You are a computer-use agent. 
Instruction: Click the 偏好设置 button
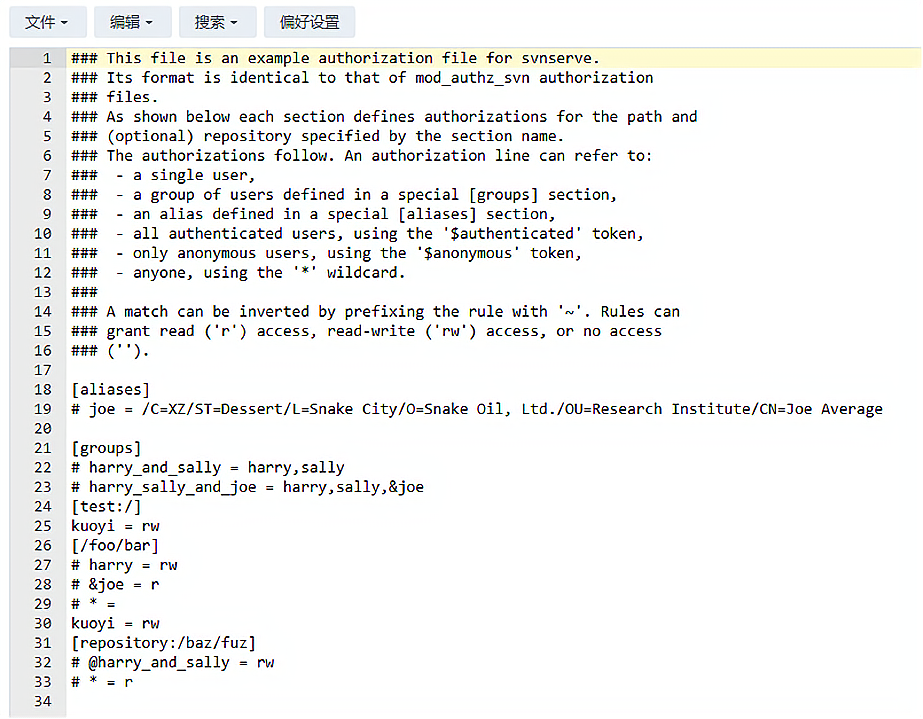tap(310, 22)
